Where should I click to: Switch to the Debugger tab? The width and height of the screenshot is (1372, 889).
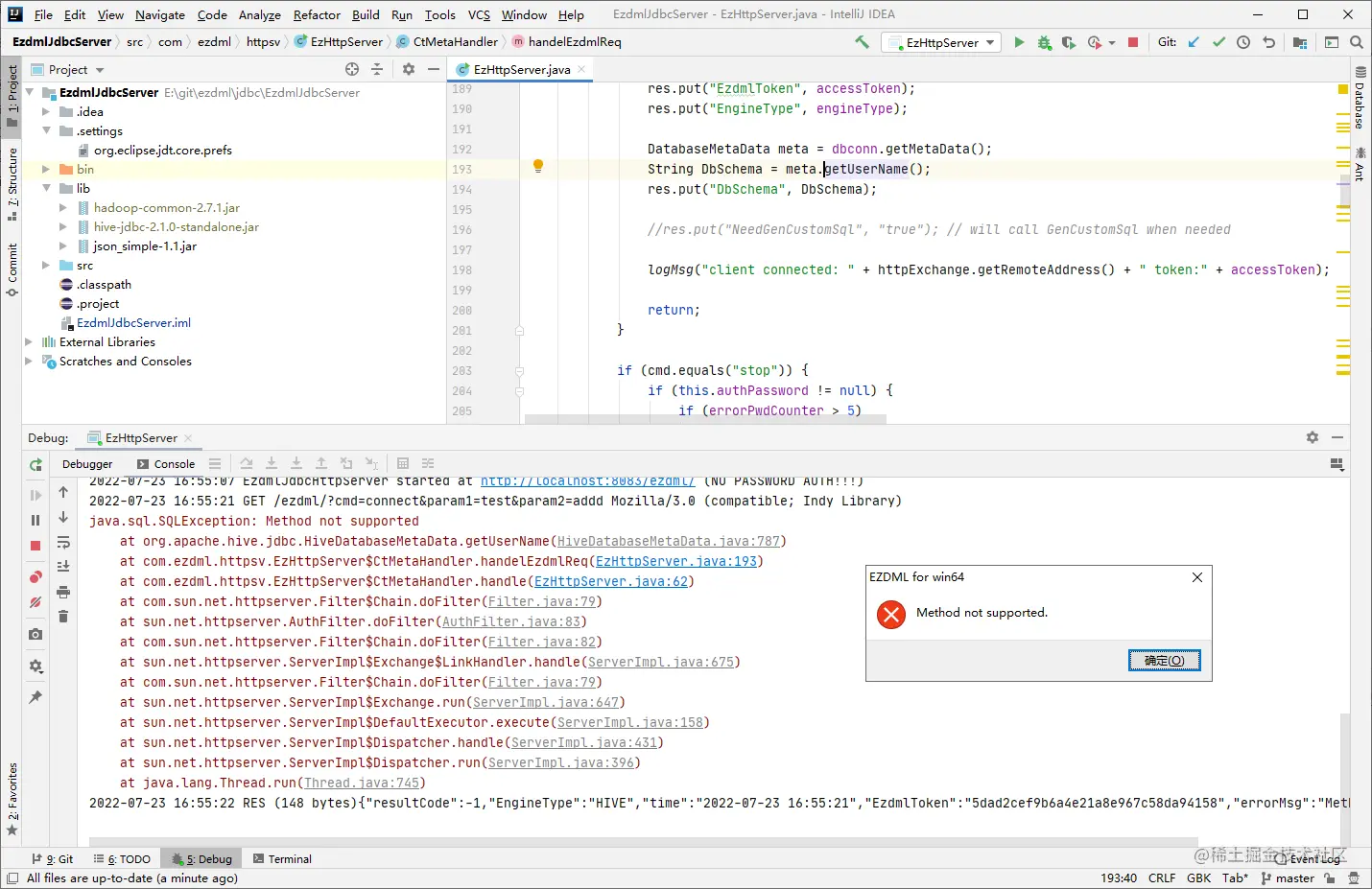tap(87, 464)
